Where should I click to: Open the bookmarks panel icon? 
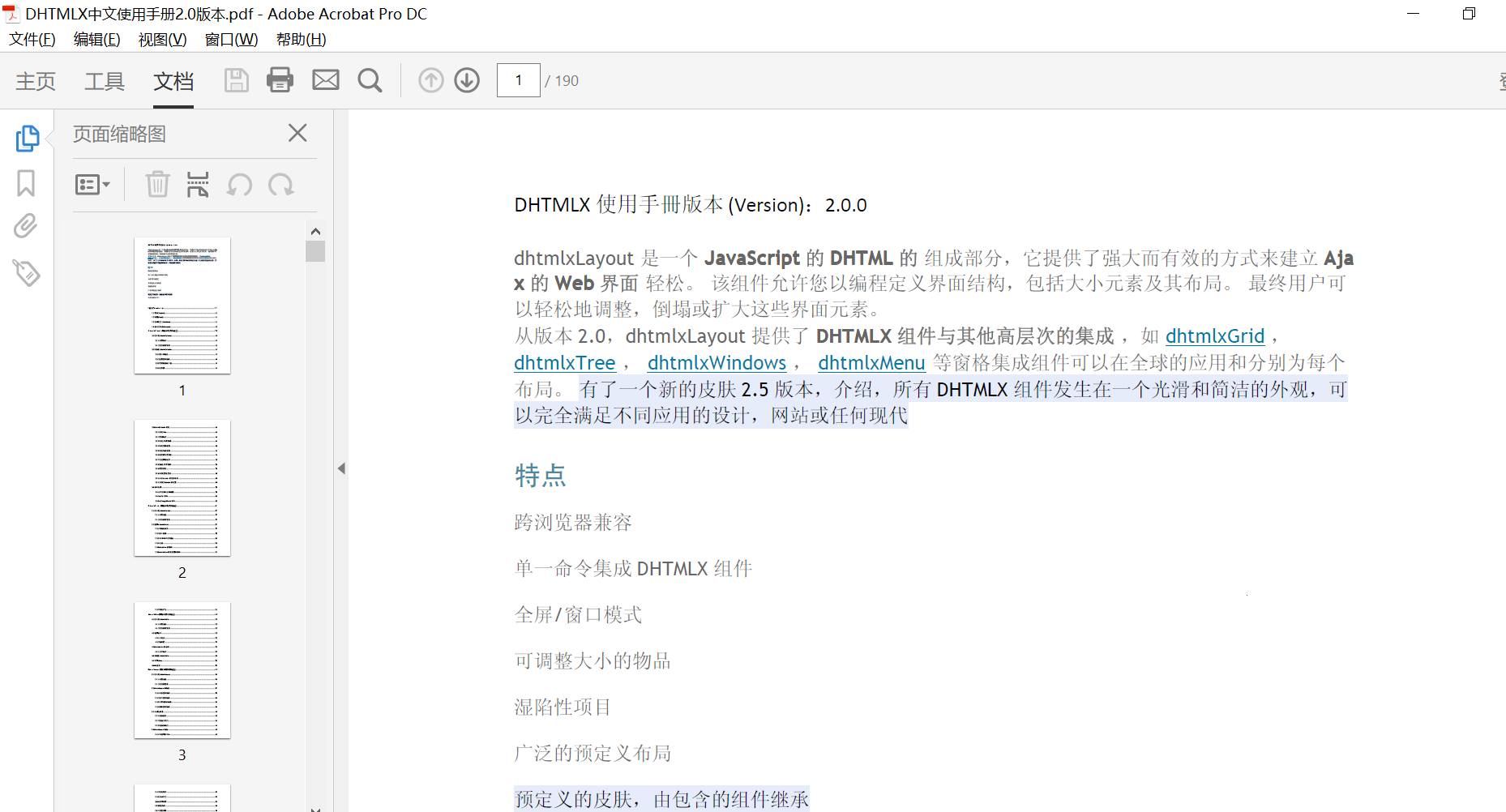pyautogui.click(x=26, y=183)
